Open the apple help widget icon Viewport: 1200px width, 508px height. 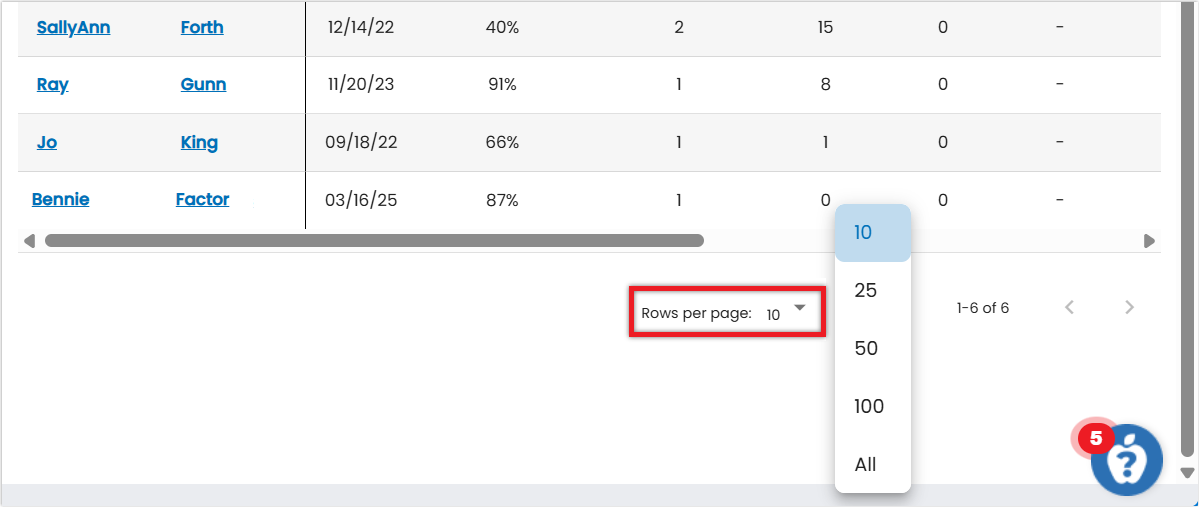pyautogui.click(x=1127, y=461)
